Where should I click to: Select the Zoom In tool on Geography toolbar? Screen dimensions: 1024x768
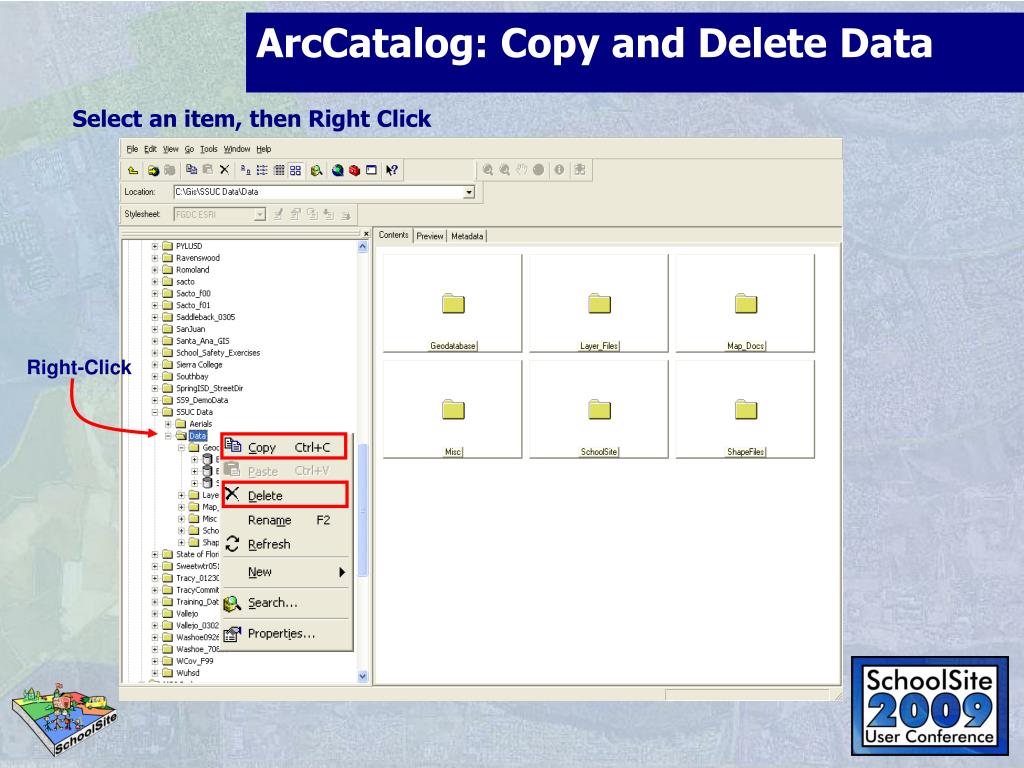[487, 170]
